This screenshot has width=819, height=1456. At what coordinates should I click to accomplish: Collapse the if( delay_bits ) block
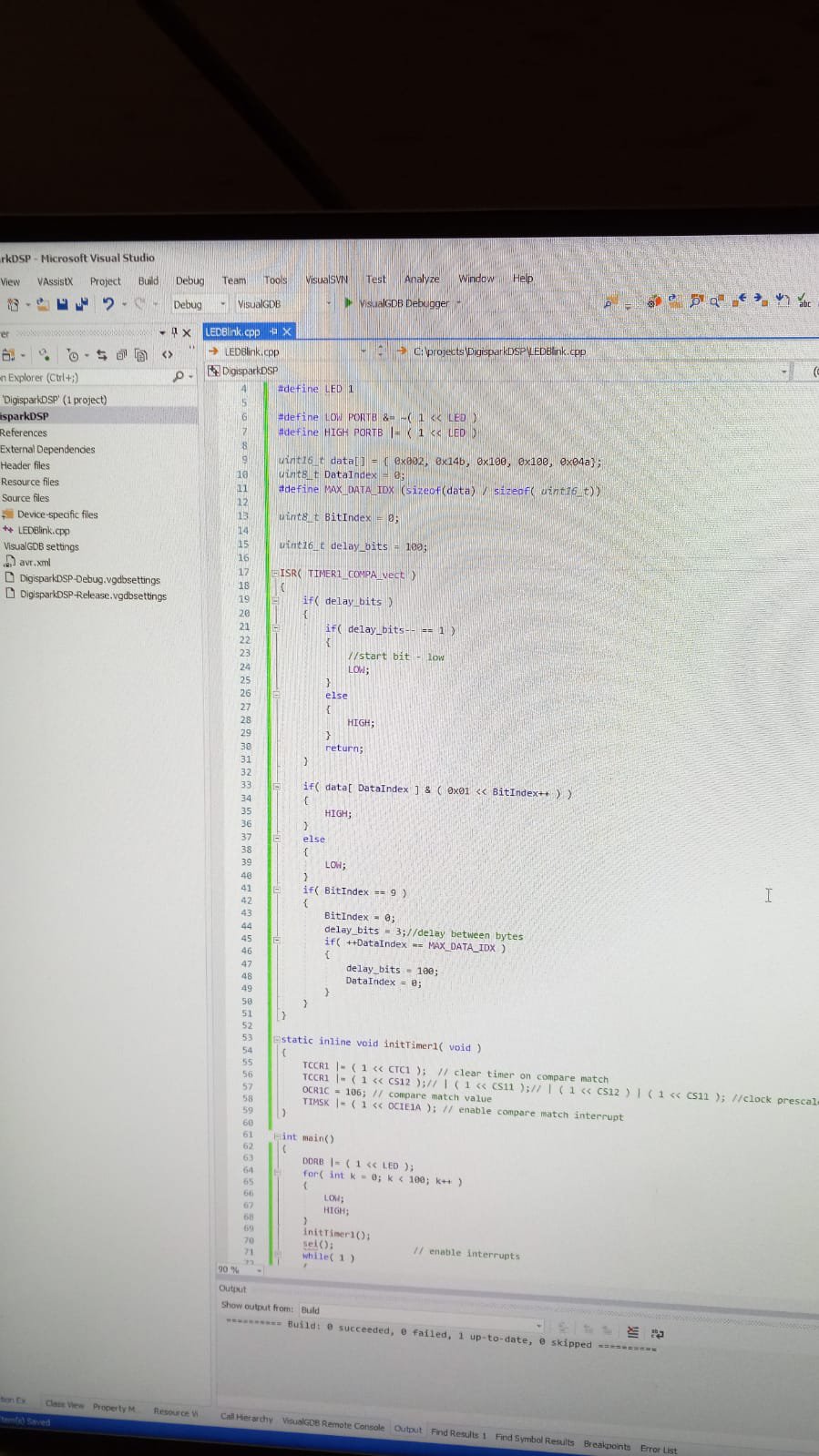275,600
